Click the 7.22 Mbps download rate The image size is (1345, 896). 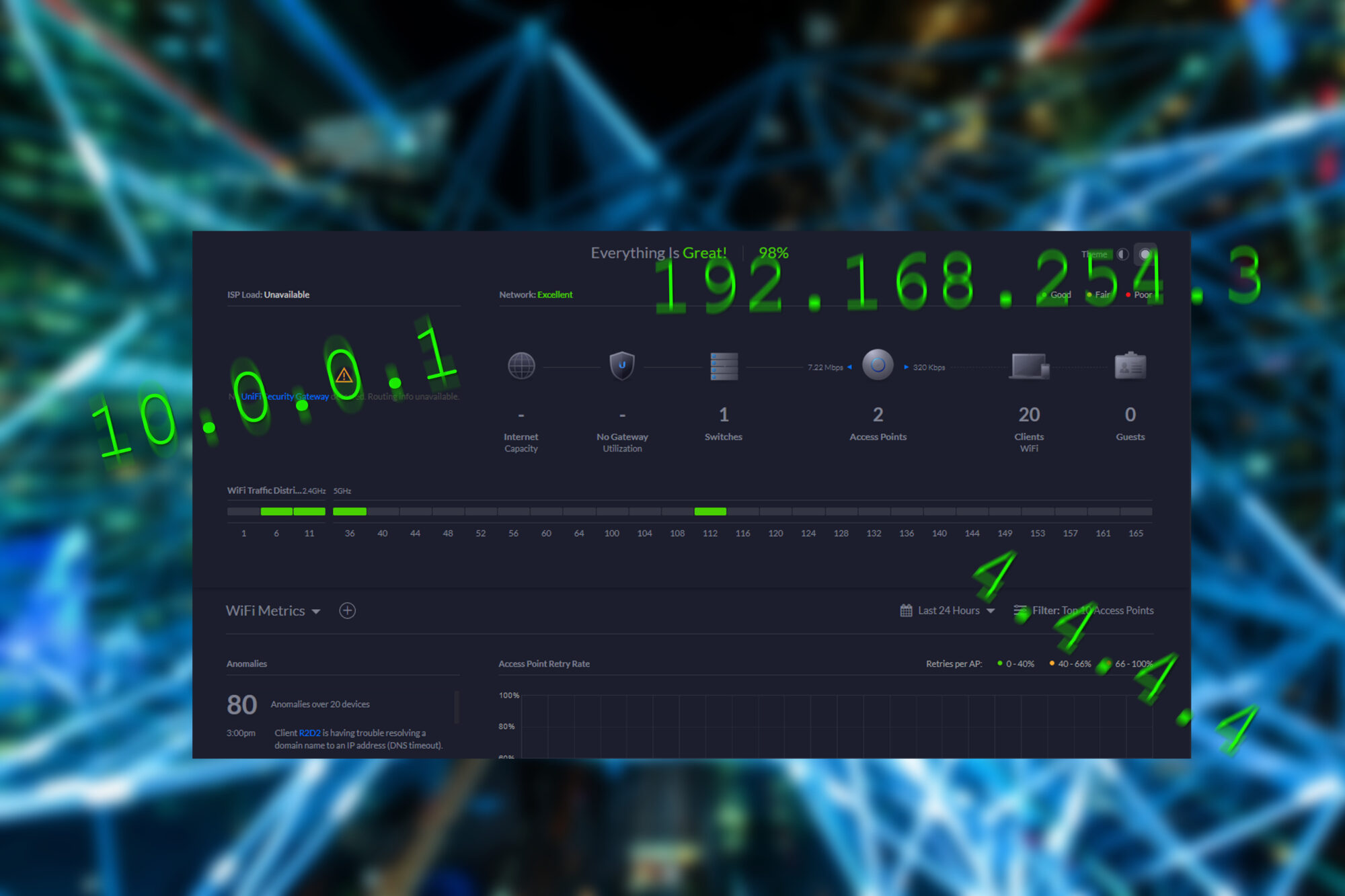(x=825, y=367)
